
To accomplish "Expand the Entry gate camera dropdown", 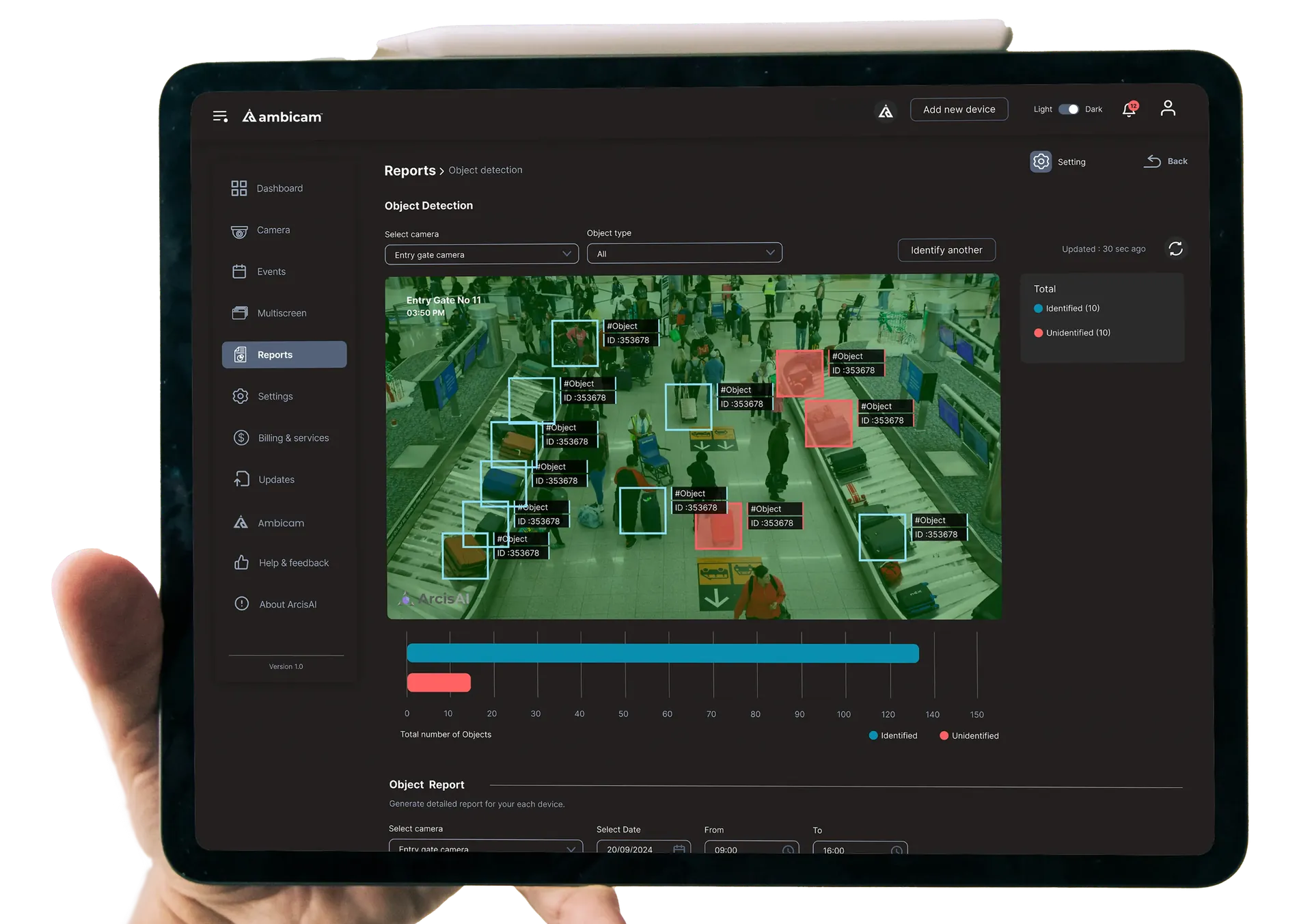I will click(x=482, y=254).
